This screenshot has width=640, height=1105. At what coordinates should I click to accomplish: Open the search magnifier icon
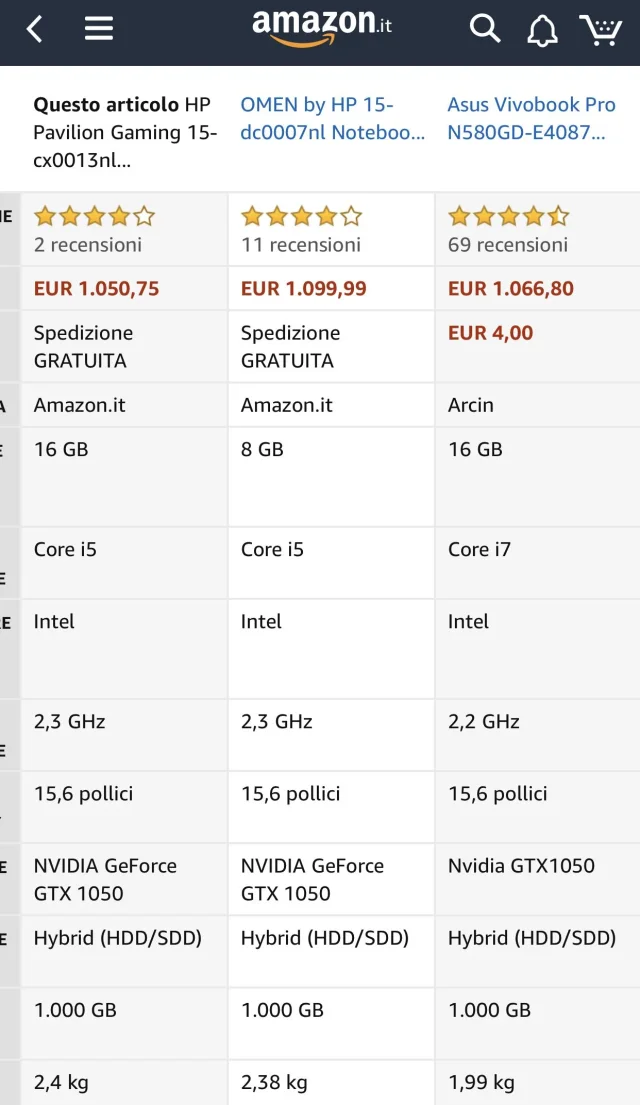click(x=485, y=29)
